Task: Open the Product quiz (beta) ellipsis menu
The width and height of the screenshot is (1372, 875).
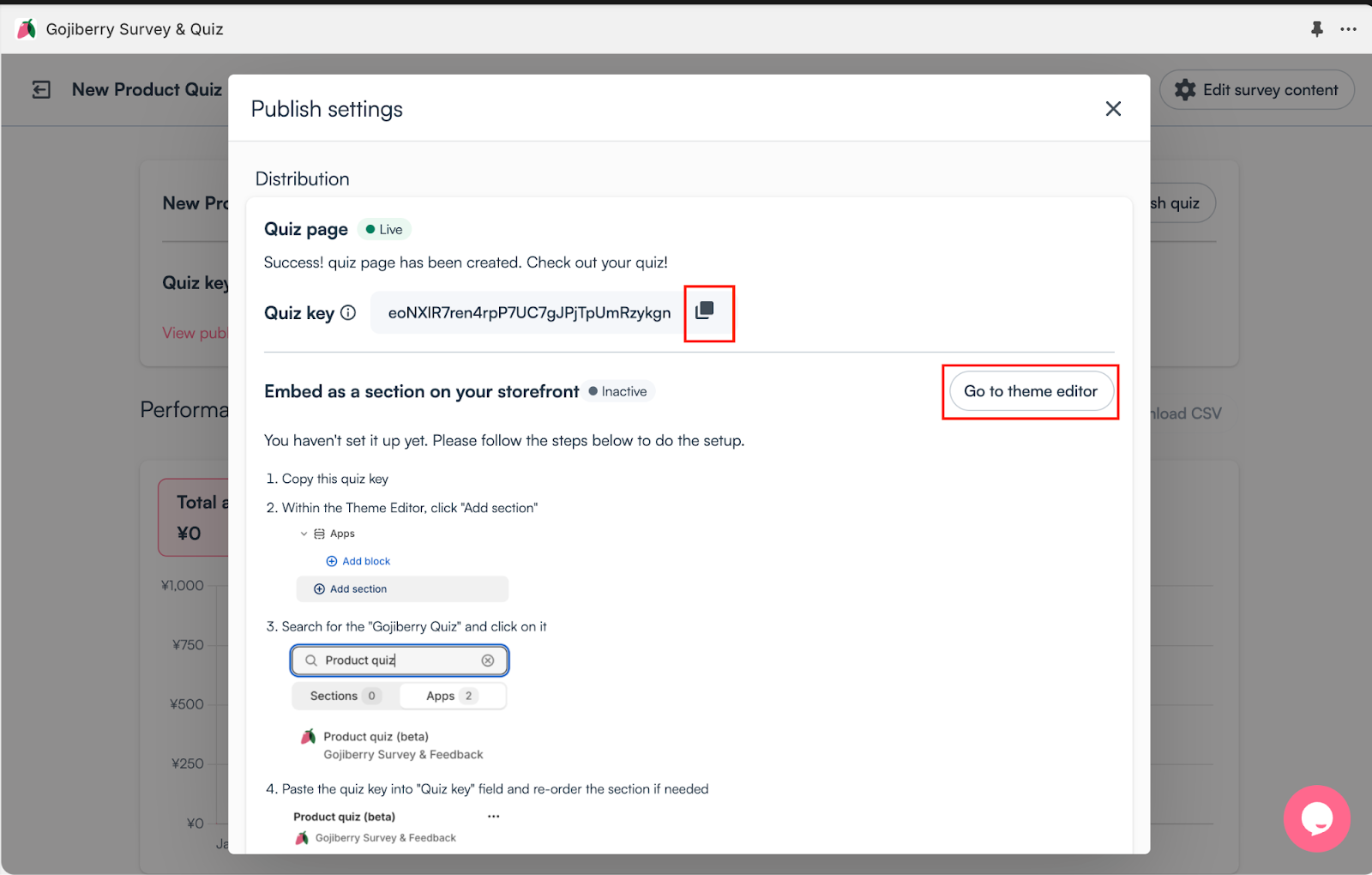Action: 494,817
